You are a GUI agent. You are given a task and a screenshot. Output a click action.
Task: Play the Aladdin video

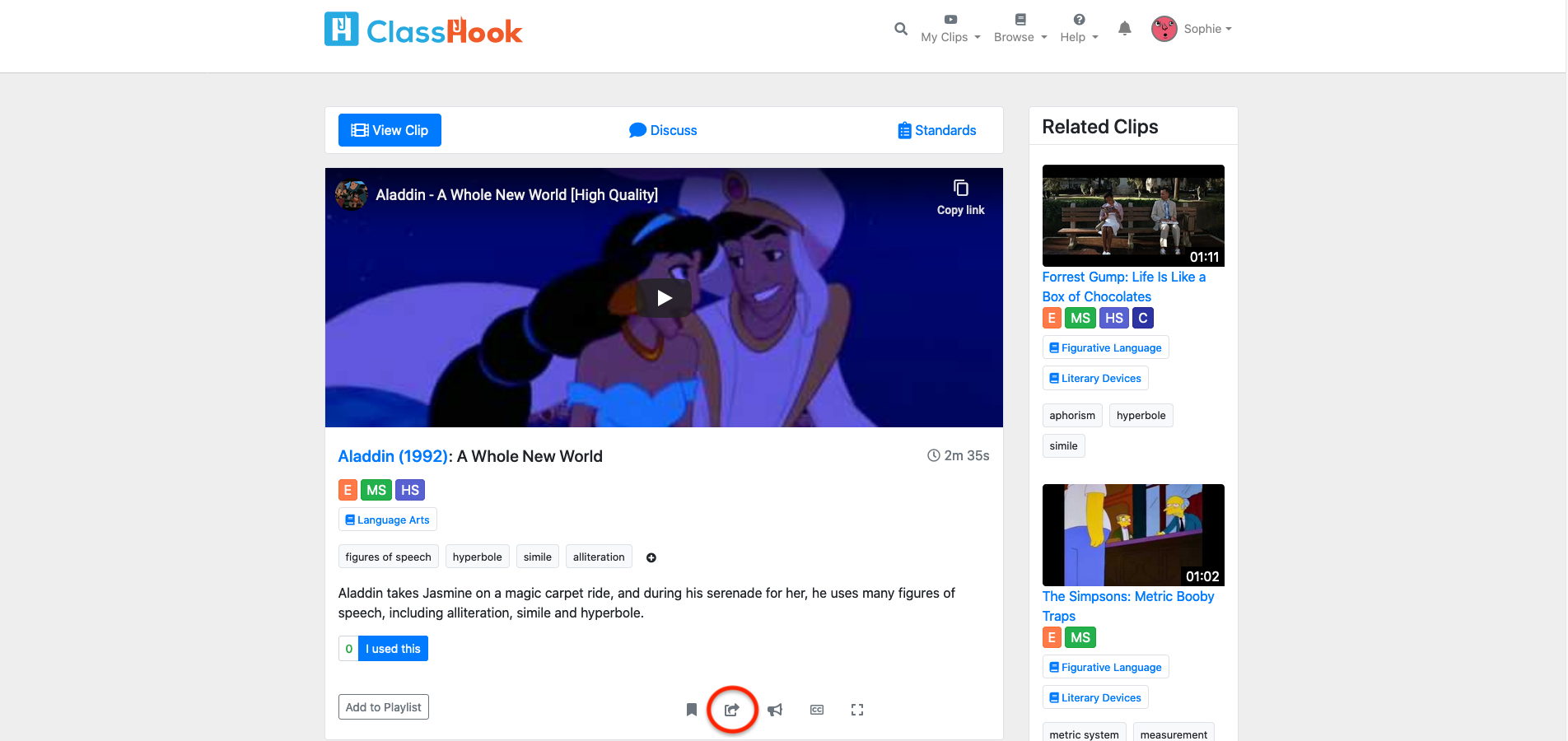click(664, 298)
